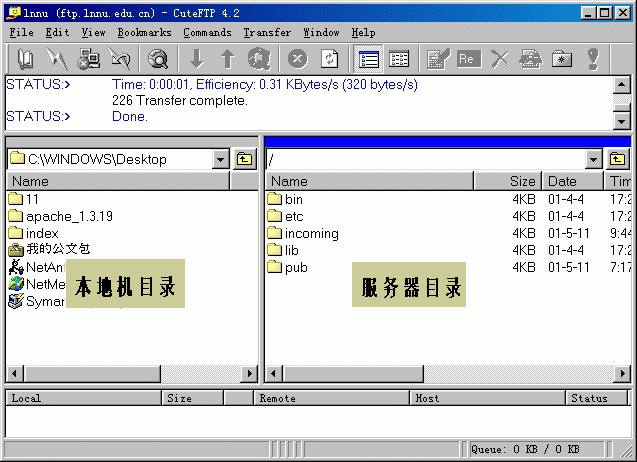Select the remote pub folder
Screen dimensions: 637x462
[288, 268]
